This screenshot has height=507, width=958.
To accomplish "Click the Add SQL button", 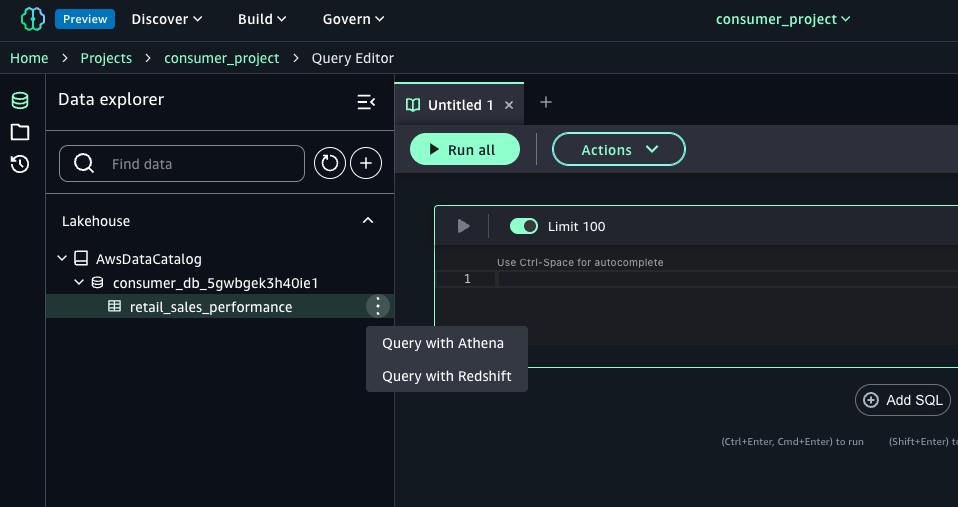I will tap(902, 400).
